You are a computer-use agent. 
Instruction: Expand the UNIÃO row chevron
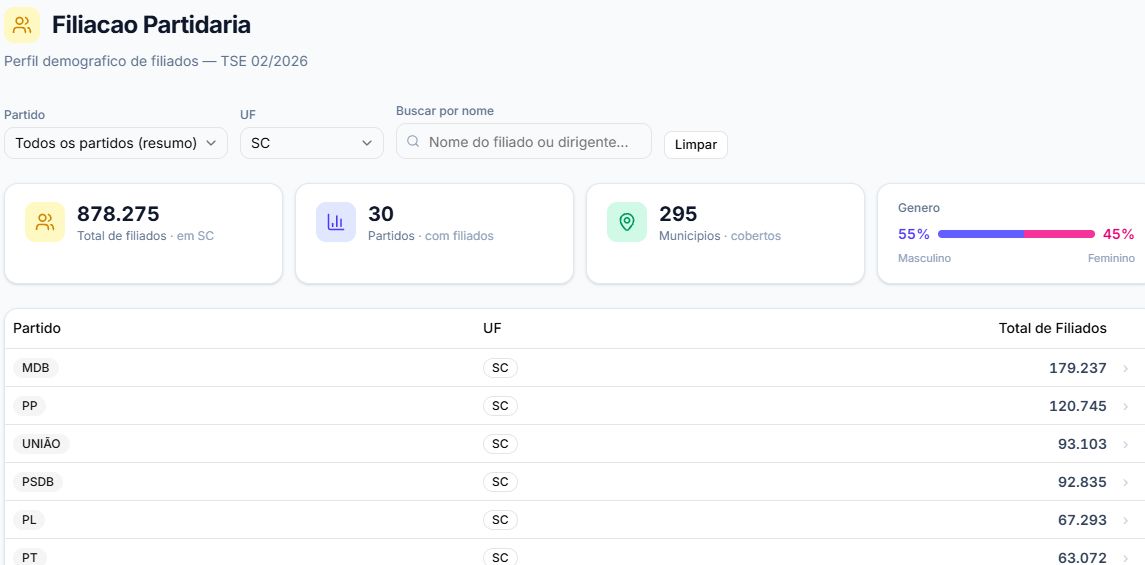pos(1125,445)
